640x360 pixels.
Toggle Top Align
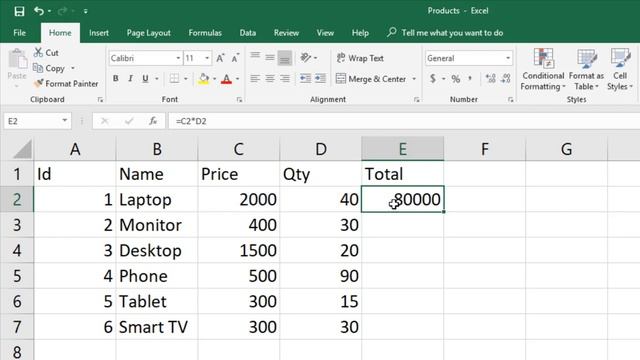tap(255, 57)
